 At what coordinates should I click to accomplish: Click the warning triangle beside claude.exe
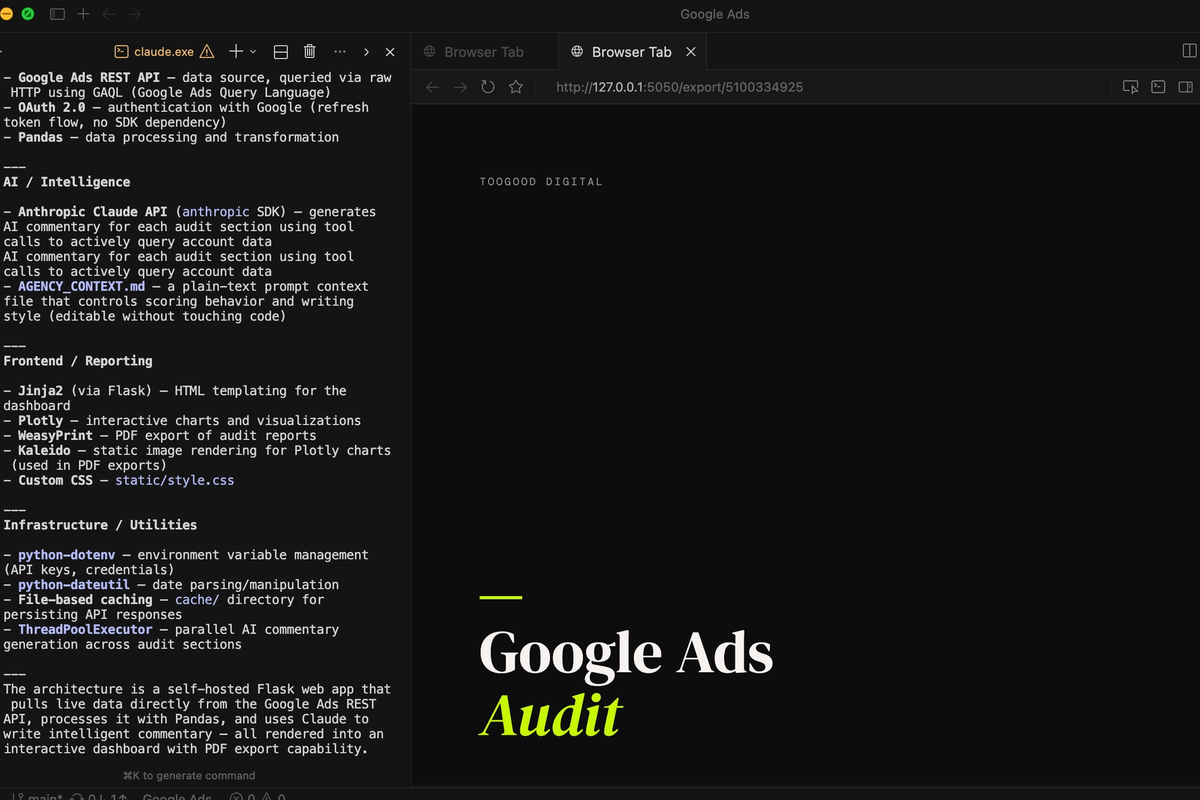point(207,52)
